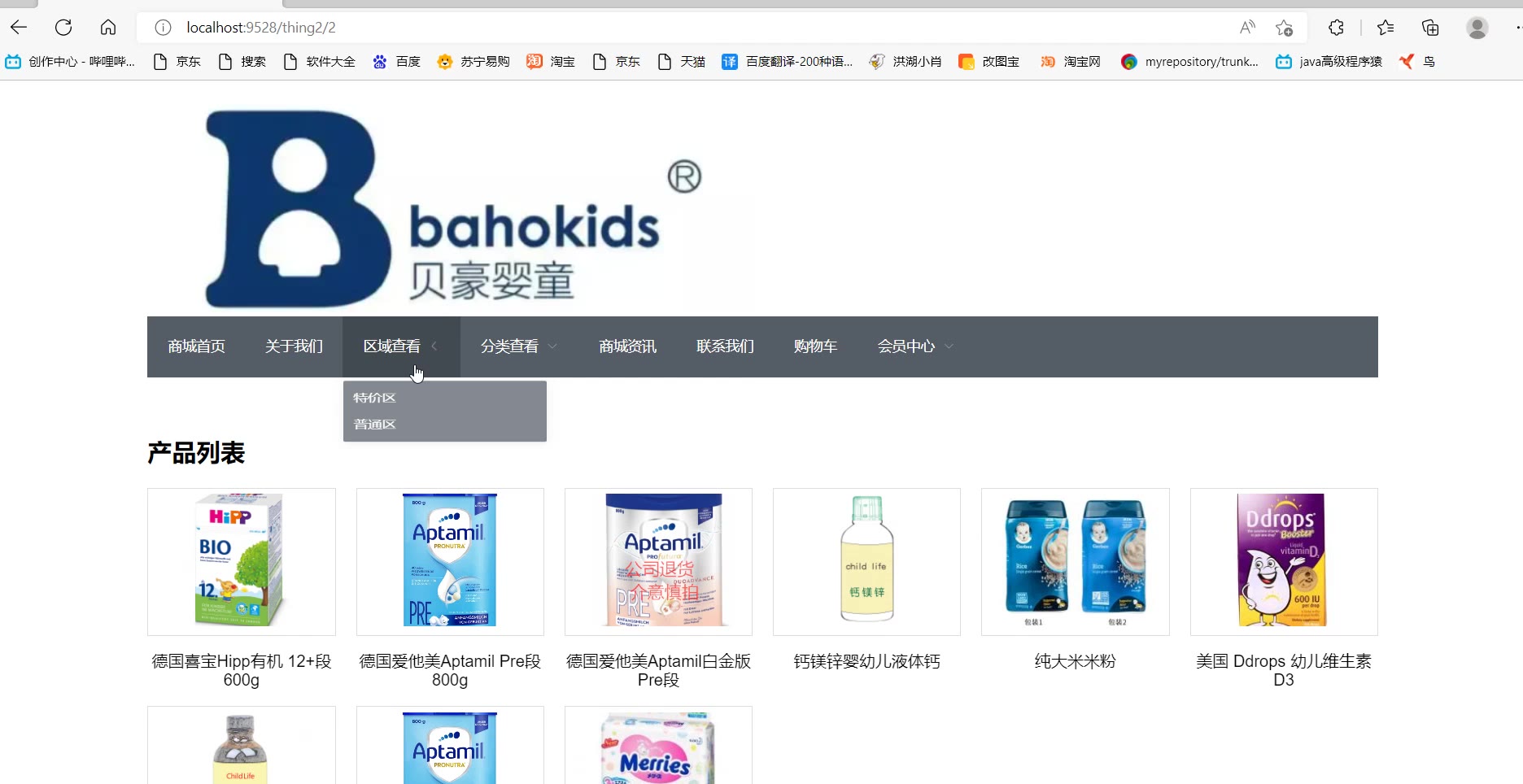The image size is (1523, 784).
Task: Open the user profile avatar
Action: pyautogui.click(x=1477, y=28)
